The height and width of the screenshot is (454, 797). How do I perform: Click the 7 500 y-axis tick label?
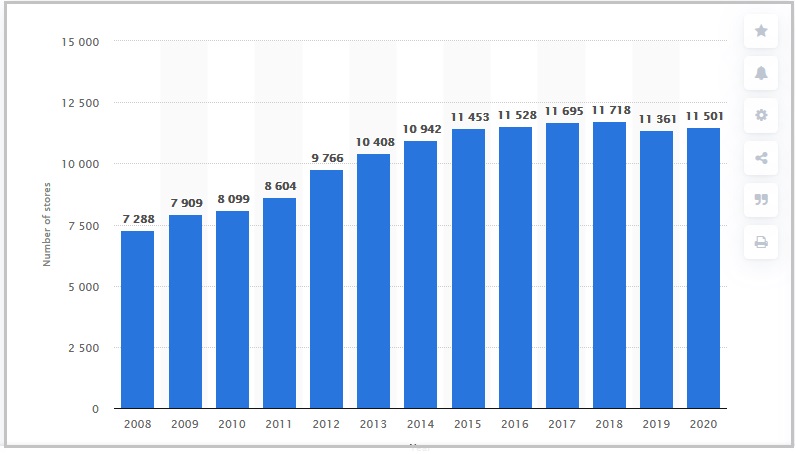[x=84, y=226]
